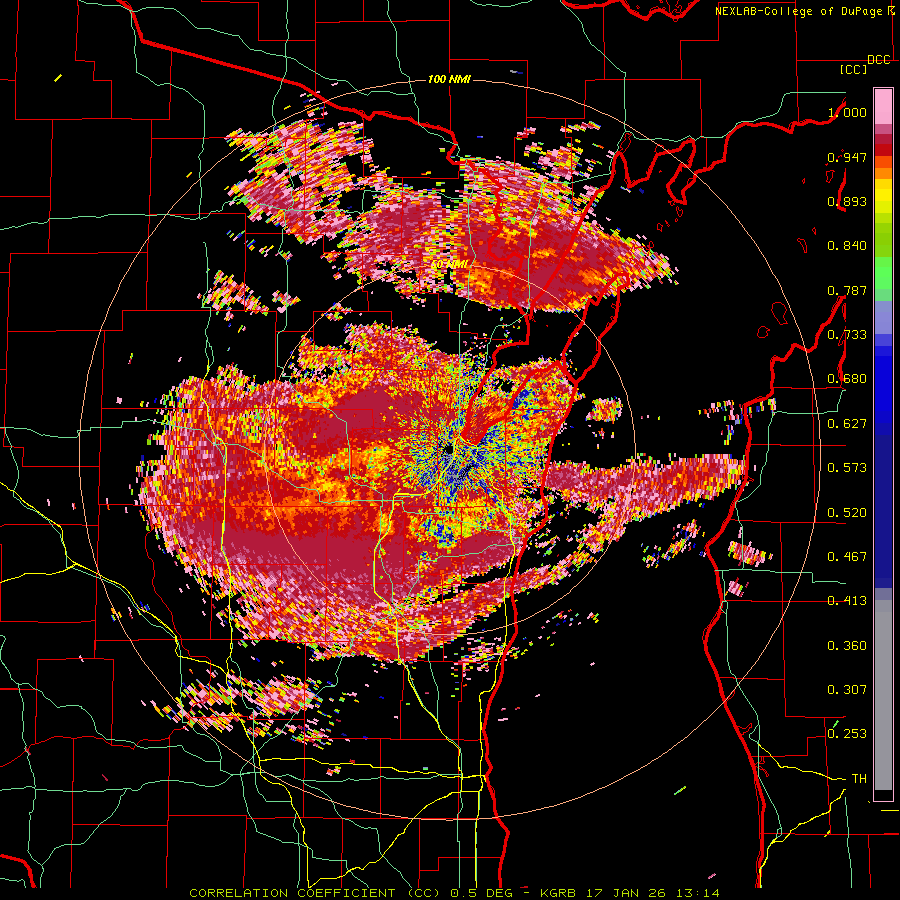
Task: Click the 50 NMI range ring label
Action: pos(449,265)
